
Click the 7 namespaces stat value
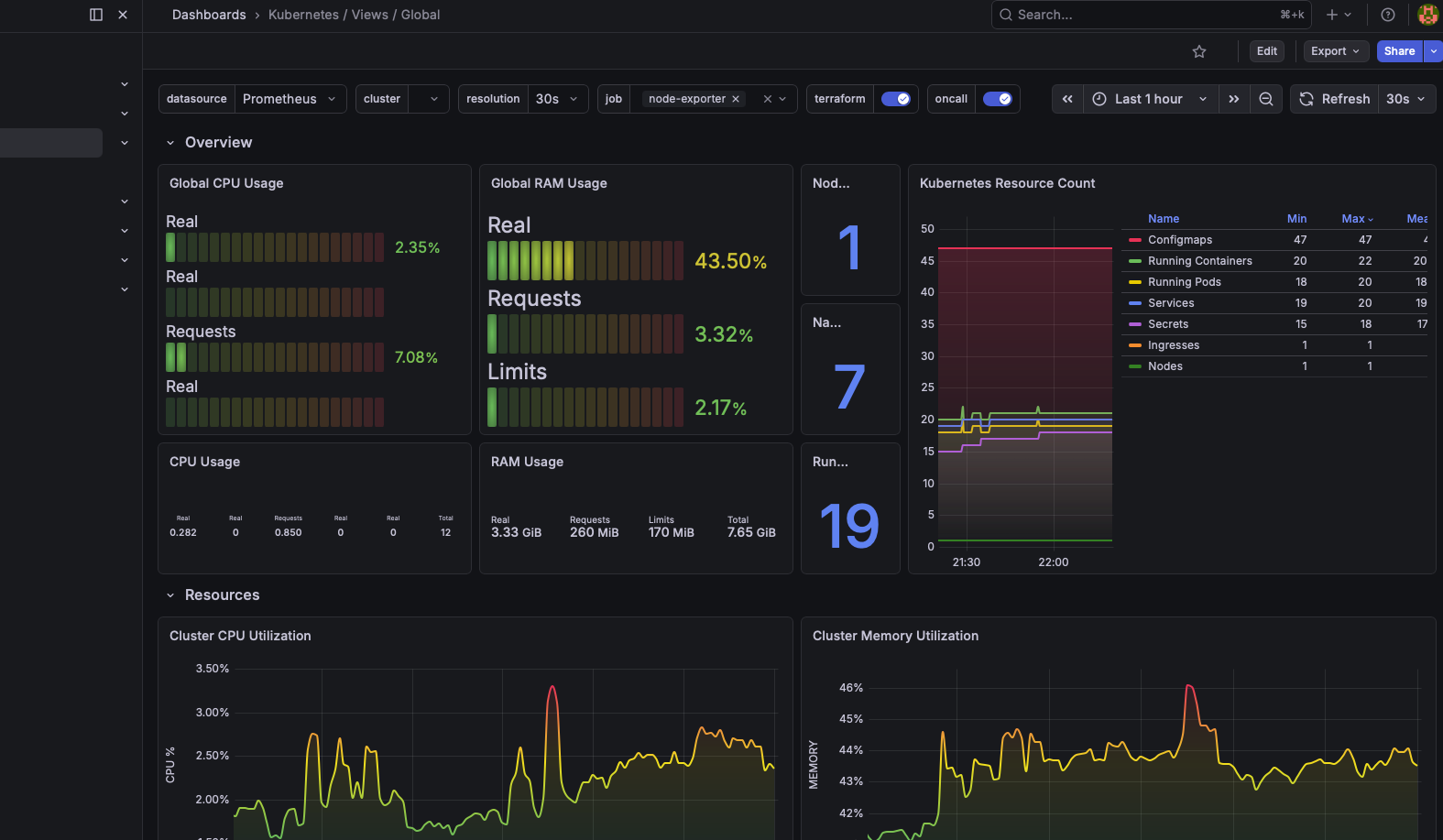tap(849, 387)
